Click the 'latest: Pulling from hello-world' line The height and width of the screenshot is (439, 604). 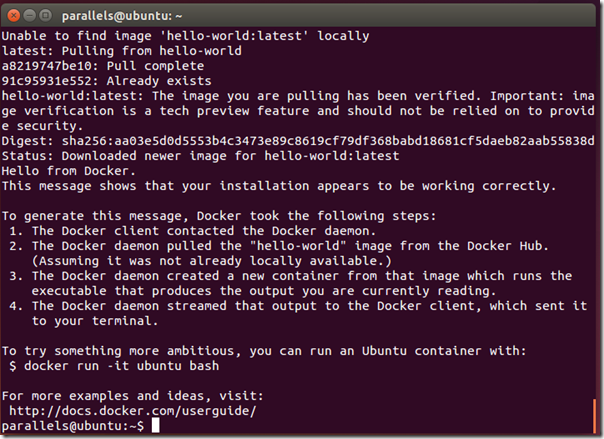pos(122,51)
